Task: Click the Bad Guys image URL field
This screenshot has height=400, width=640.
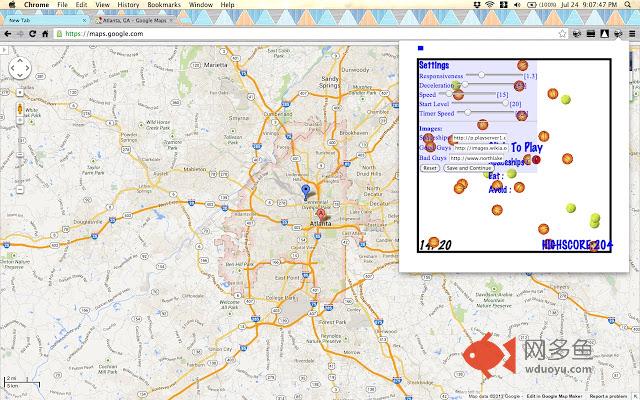Action: (477, 158)
